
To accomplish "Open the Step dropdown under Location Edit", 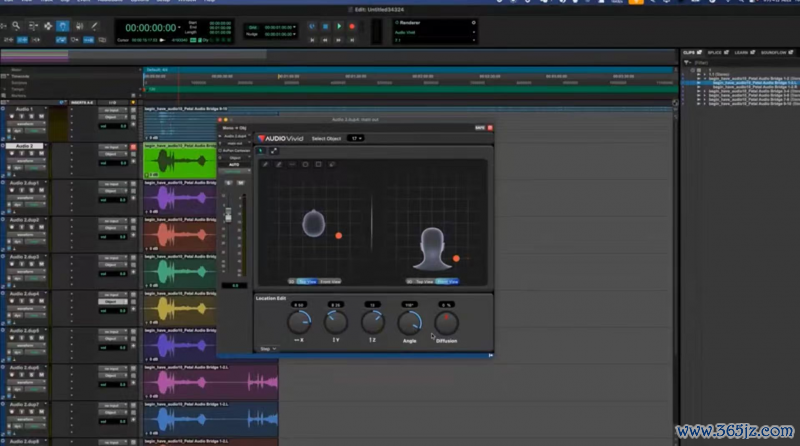I will pos(268,348).
